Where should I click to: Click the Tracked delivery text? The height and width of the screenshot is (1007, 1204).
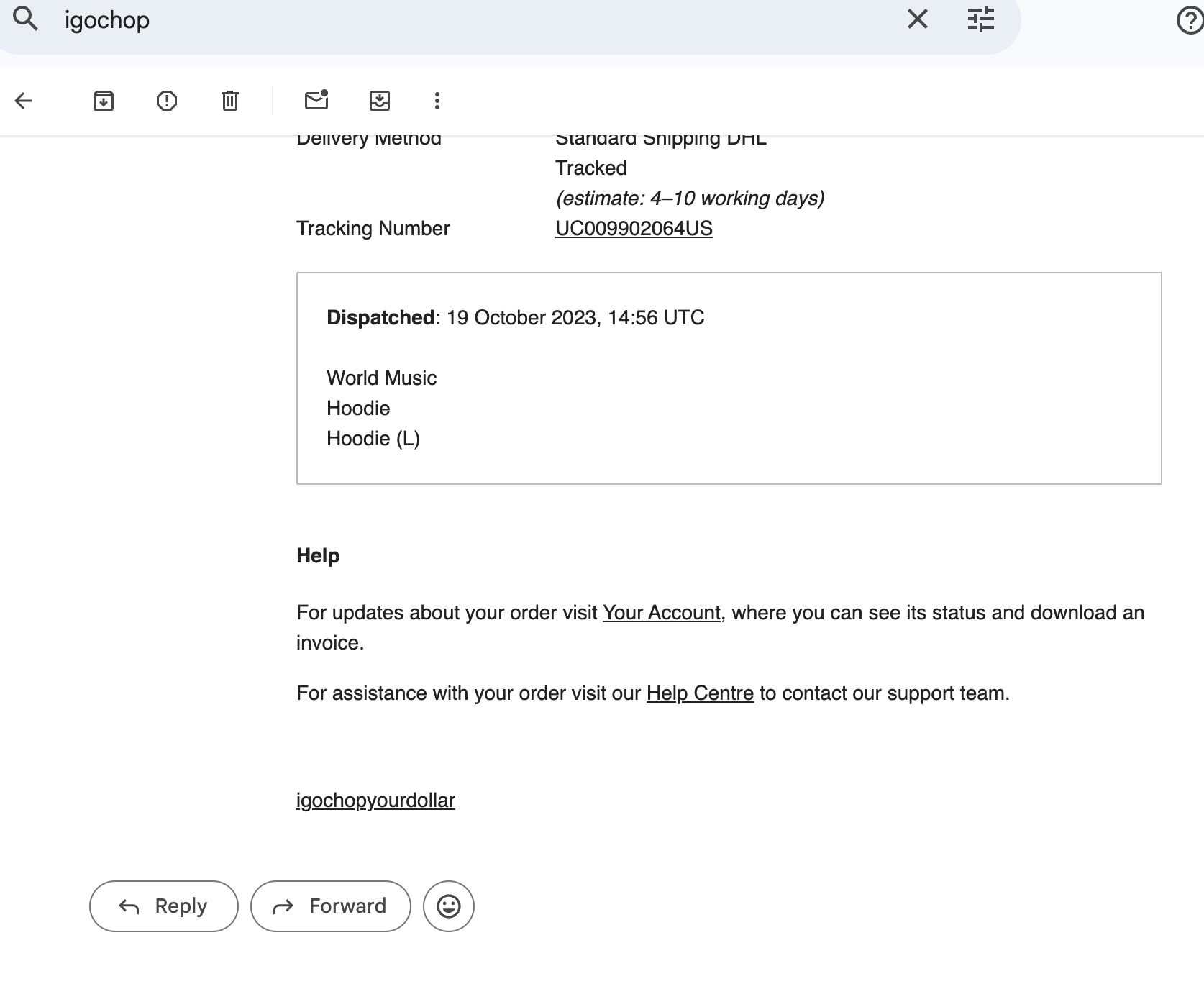click(x=591, y=168)
